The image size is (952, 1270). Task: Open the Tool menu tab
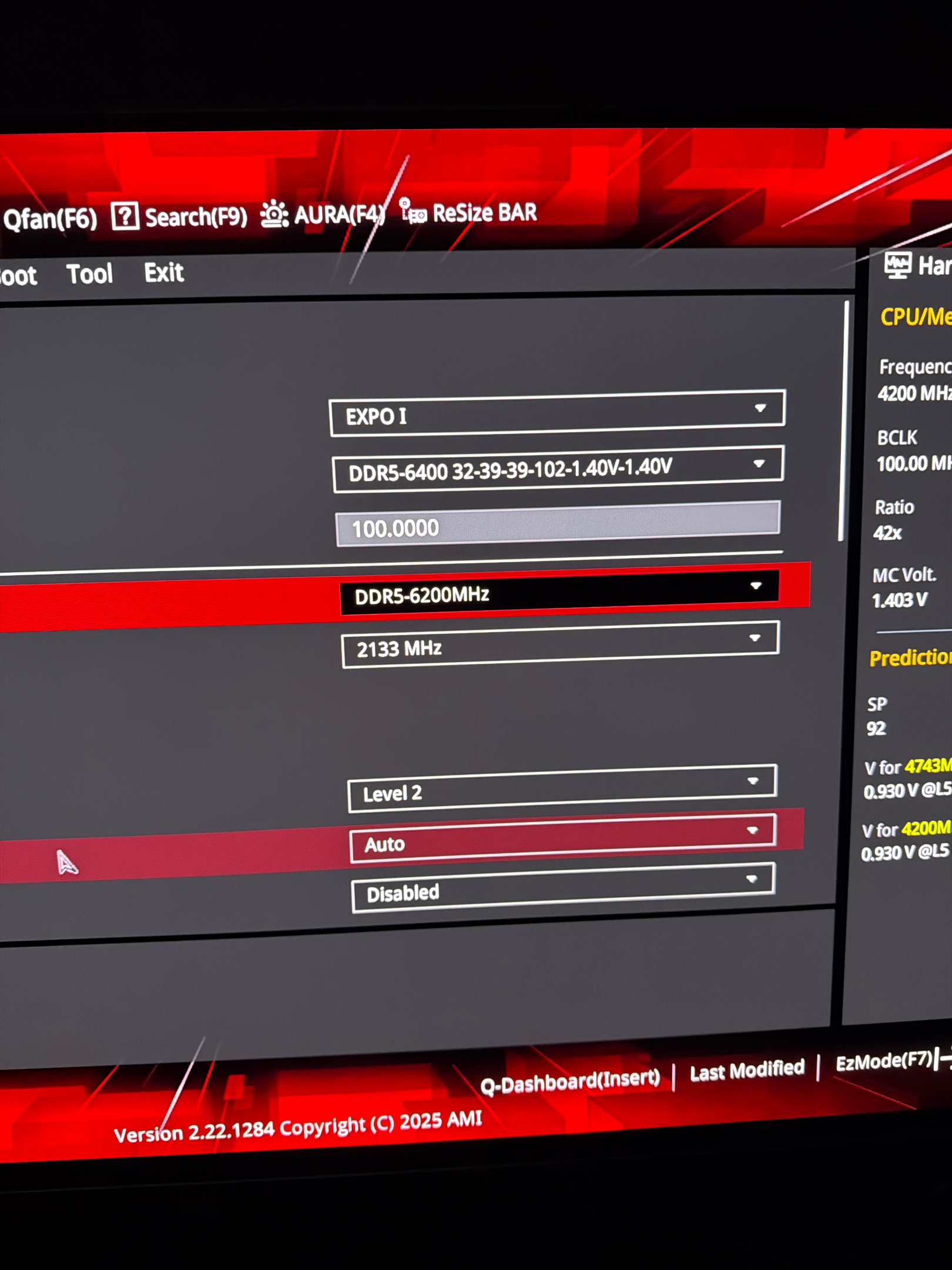(x=89, y=274)
